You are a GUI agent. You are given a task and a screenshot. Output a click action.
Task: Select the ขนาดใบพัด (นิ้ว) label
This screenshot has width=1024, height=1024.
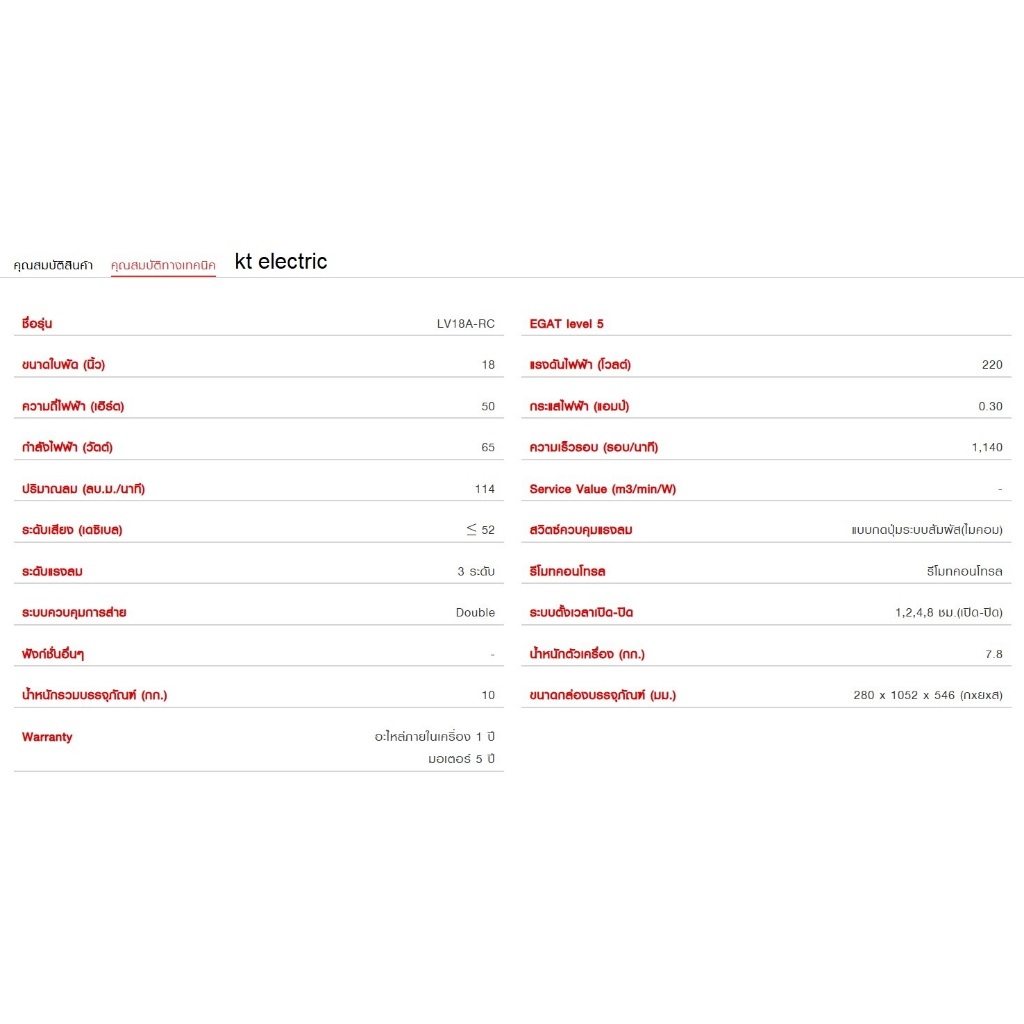pos(63,365)
